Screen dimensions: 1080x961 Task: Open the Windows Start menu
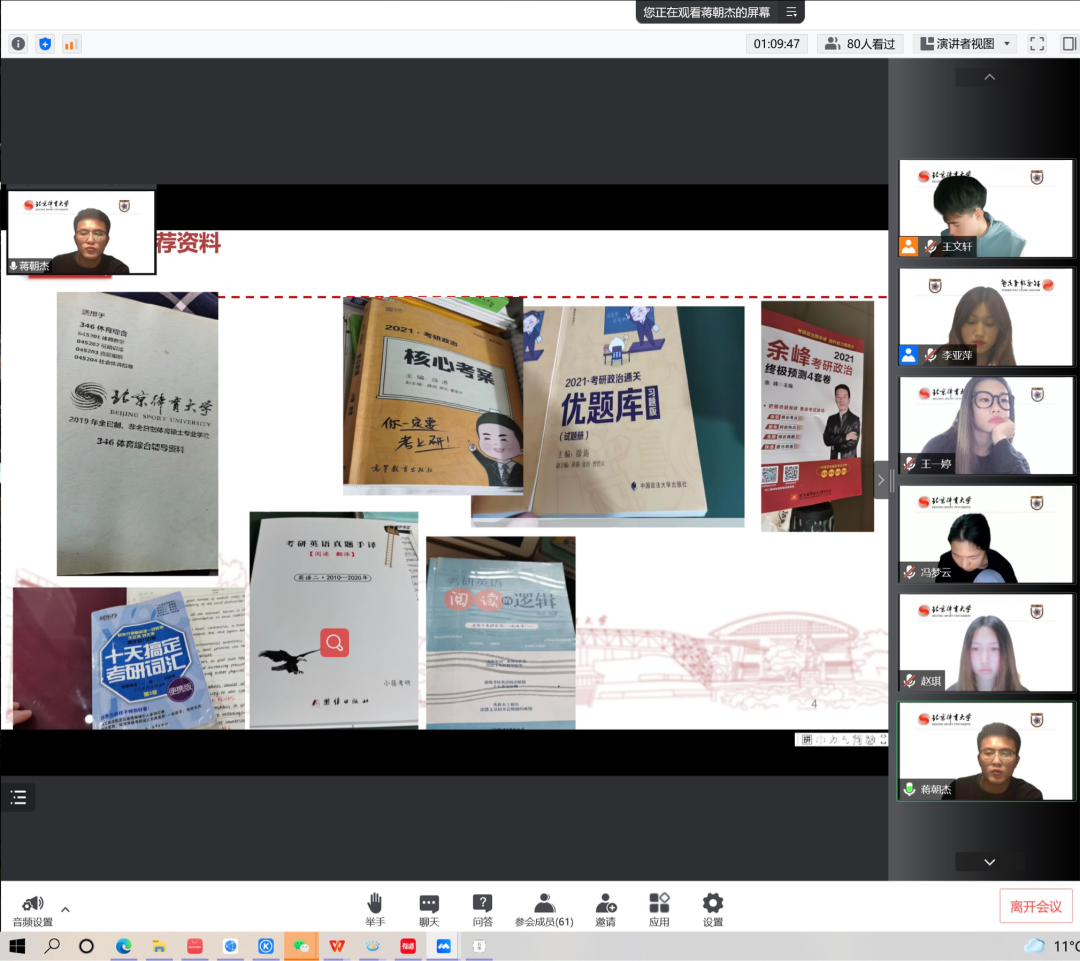pos(17,947)
